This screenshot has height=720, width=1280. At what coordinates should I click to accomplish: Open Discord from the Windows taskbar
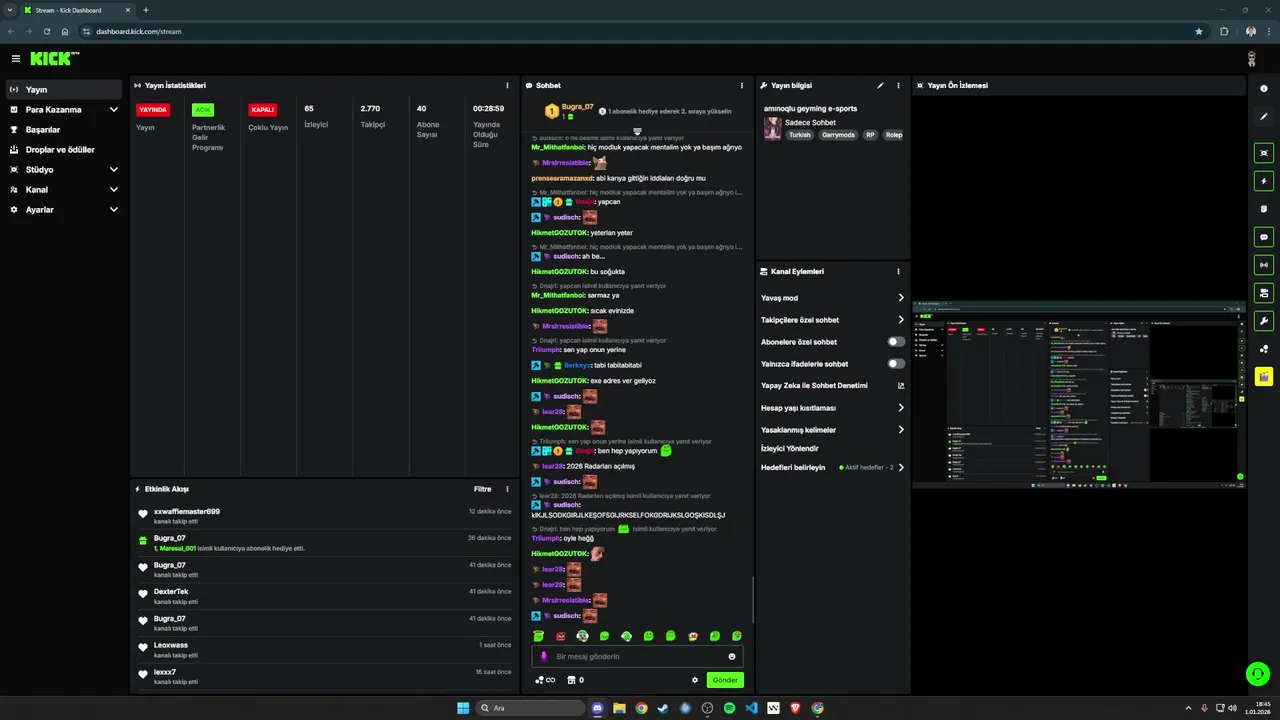click(597, 708)
